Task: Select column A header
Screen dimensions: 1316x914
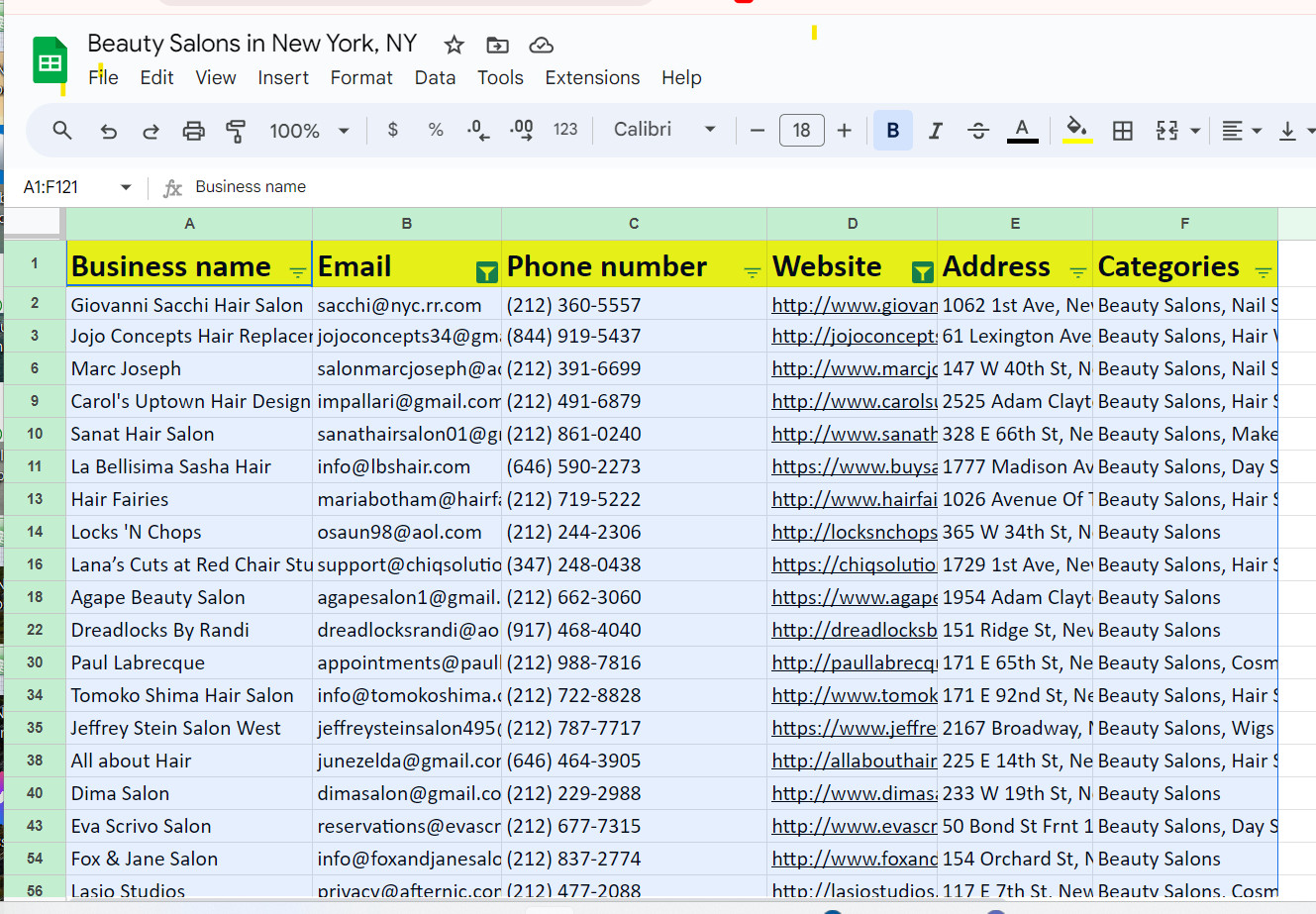Action: tap(189, 224)
